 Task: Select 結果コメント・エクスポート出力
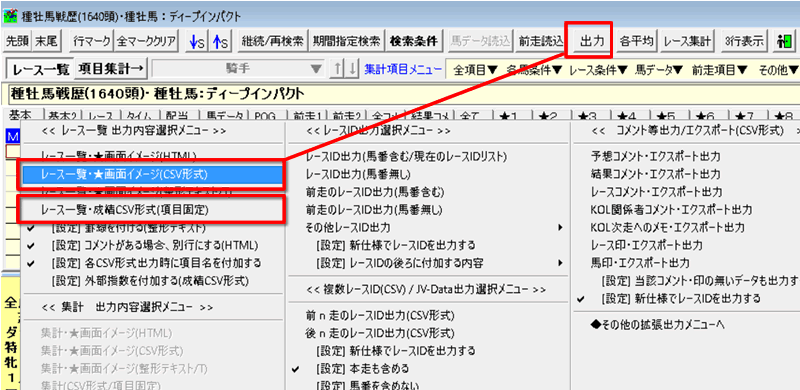[655, 174]
